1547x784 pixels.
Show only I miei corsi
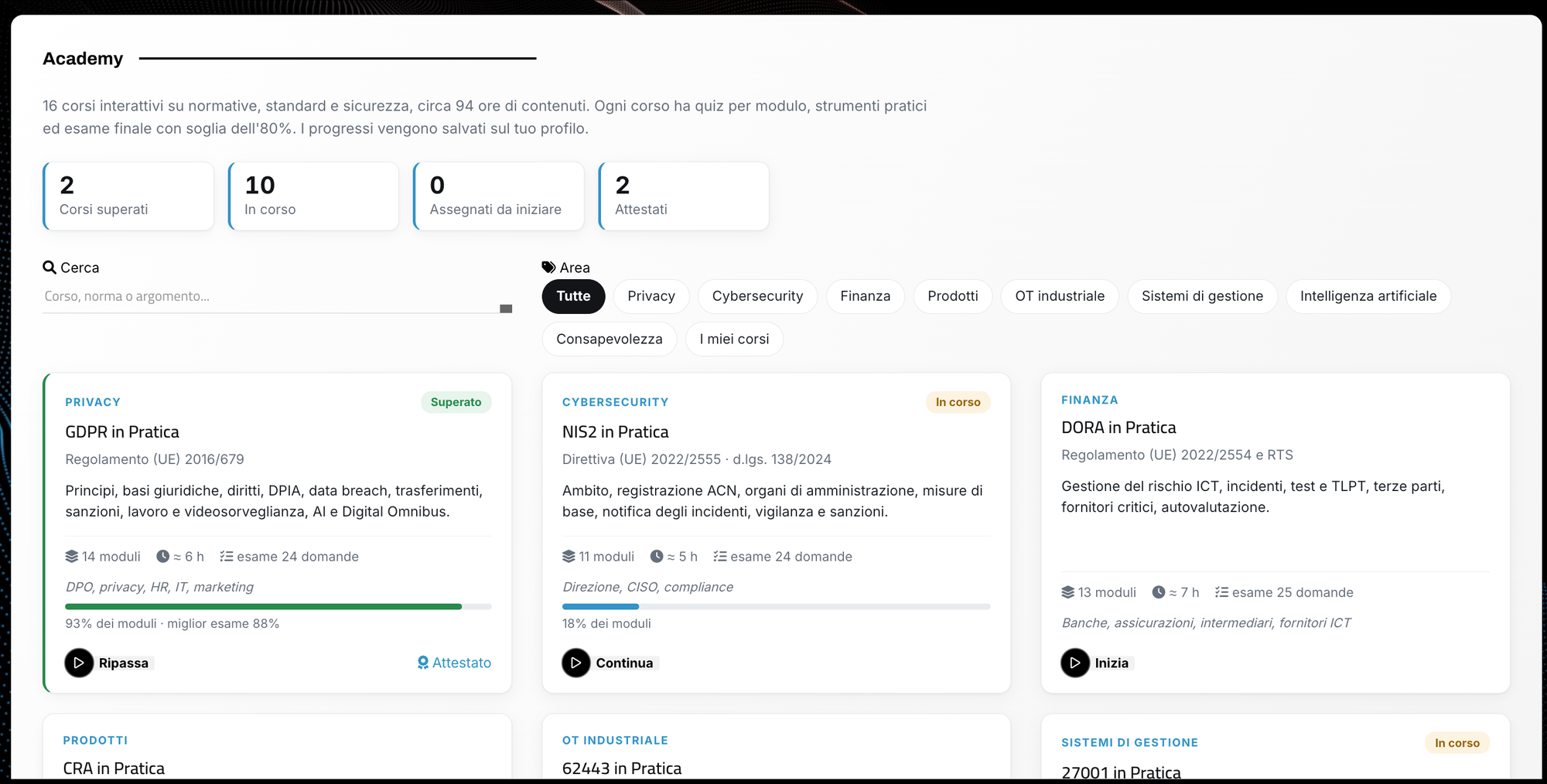coord(734,339)
